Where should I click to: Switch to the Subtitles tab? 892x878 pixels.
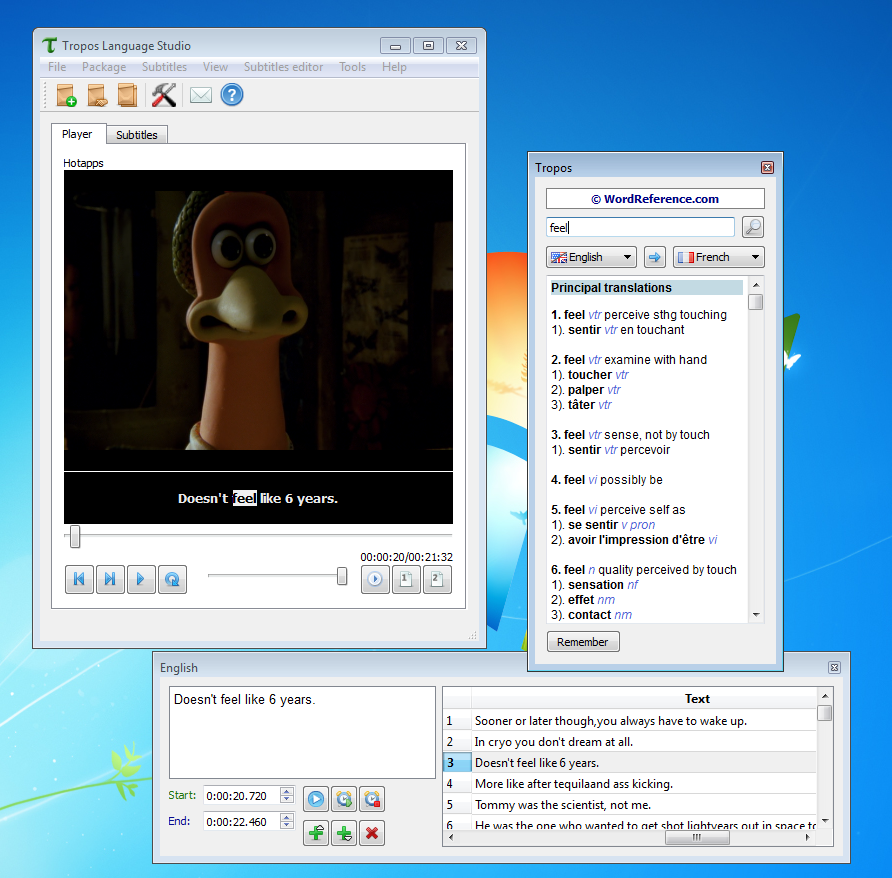point(137,135)
